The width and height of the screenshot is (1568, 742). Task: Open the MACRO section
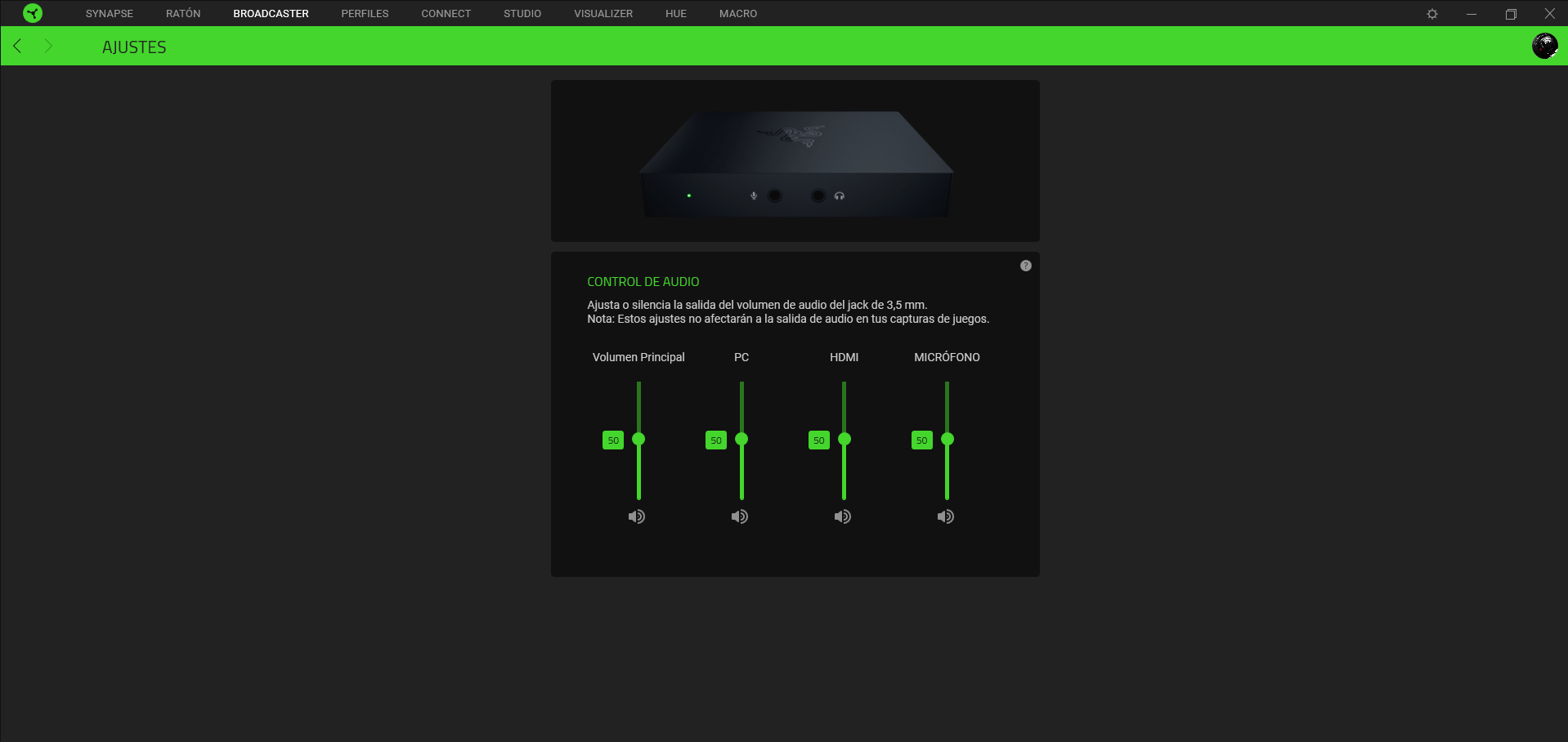(x=737, y=13)
